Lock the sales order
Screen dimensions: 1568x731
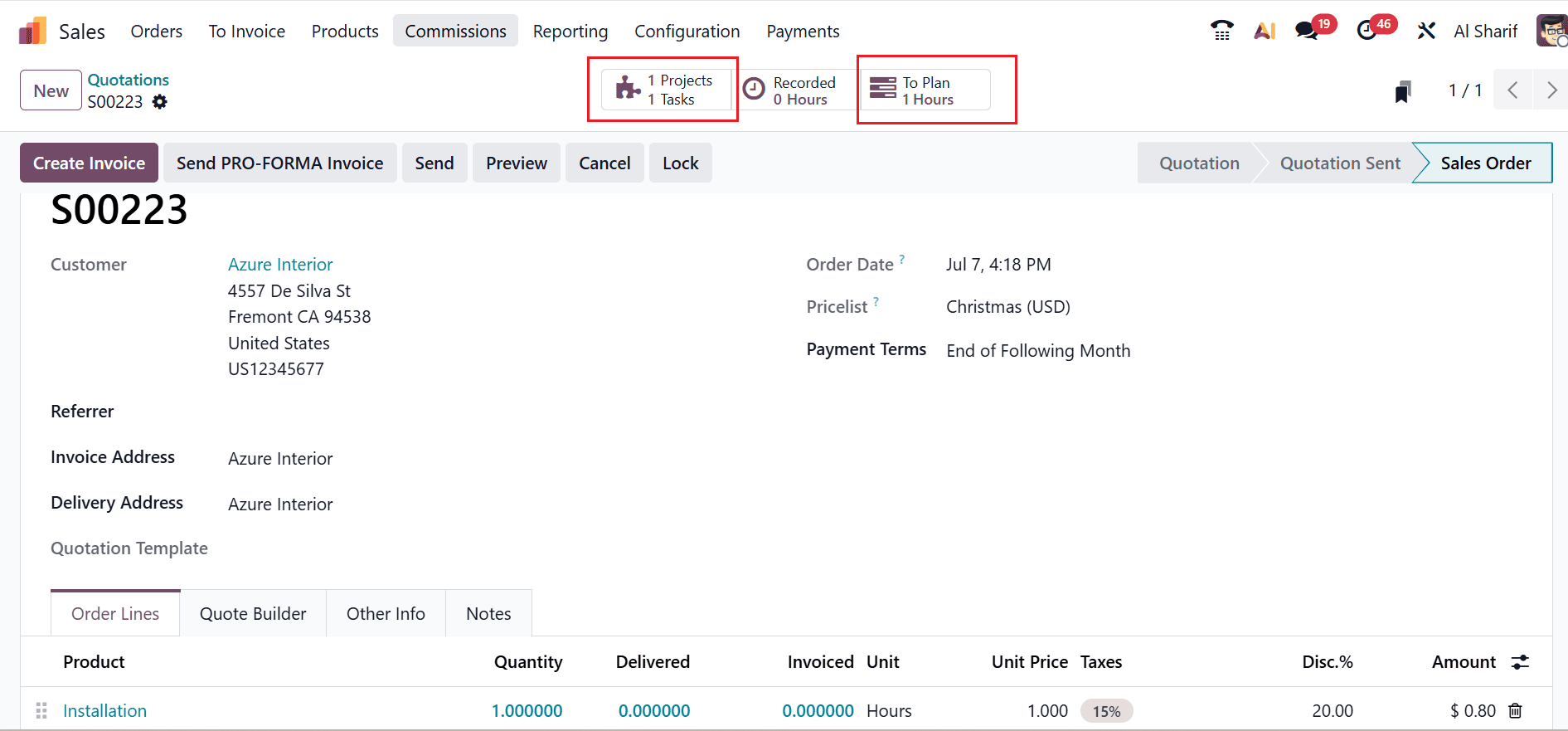[681, 163]
